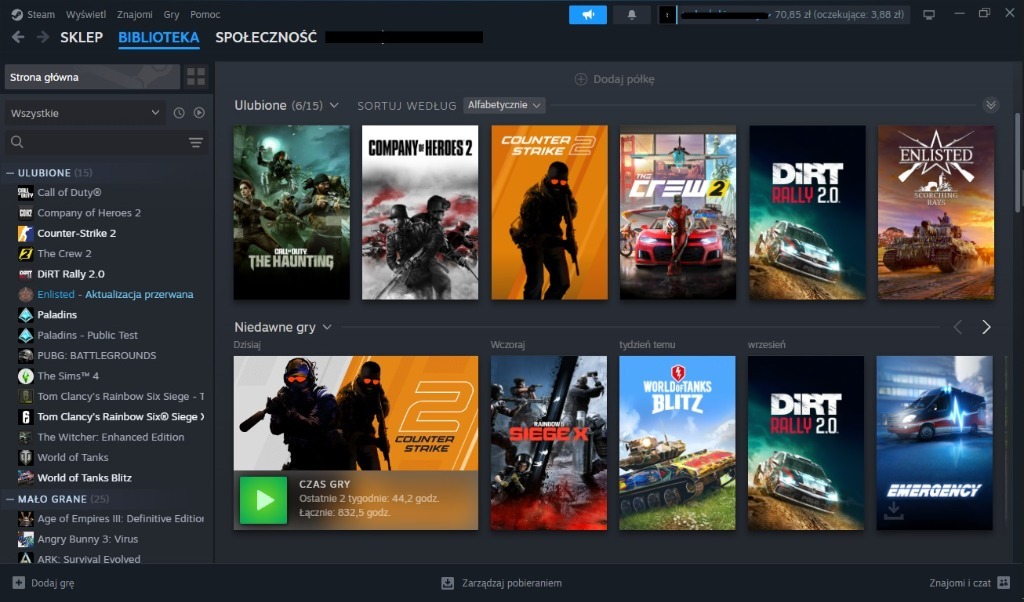This screenshot has width=1024, height=602.
Task: Collapse the Ulubione shelf double-chevron
Action: (x=991, y=105)
